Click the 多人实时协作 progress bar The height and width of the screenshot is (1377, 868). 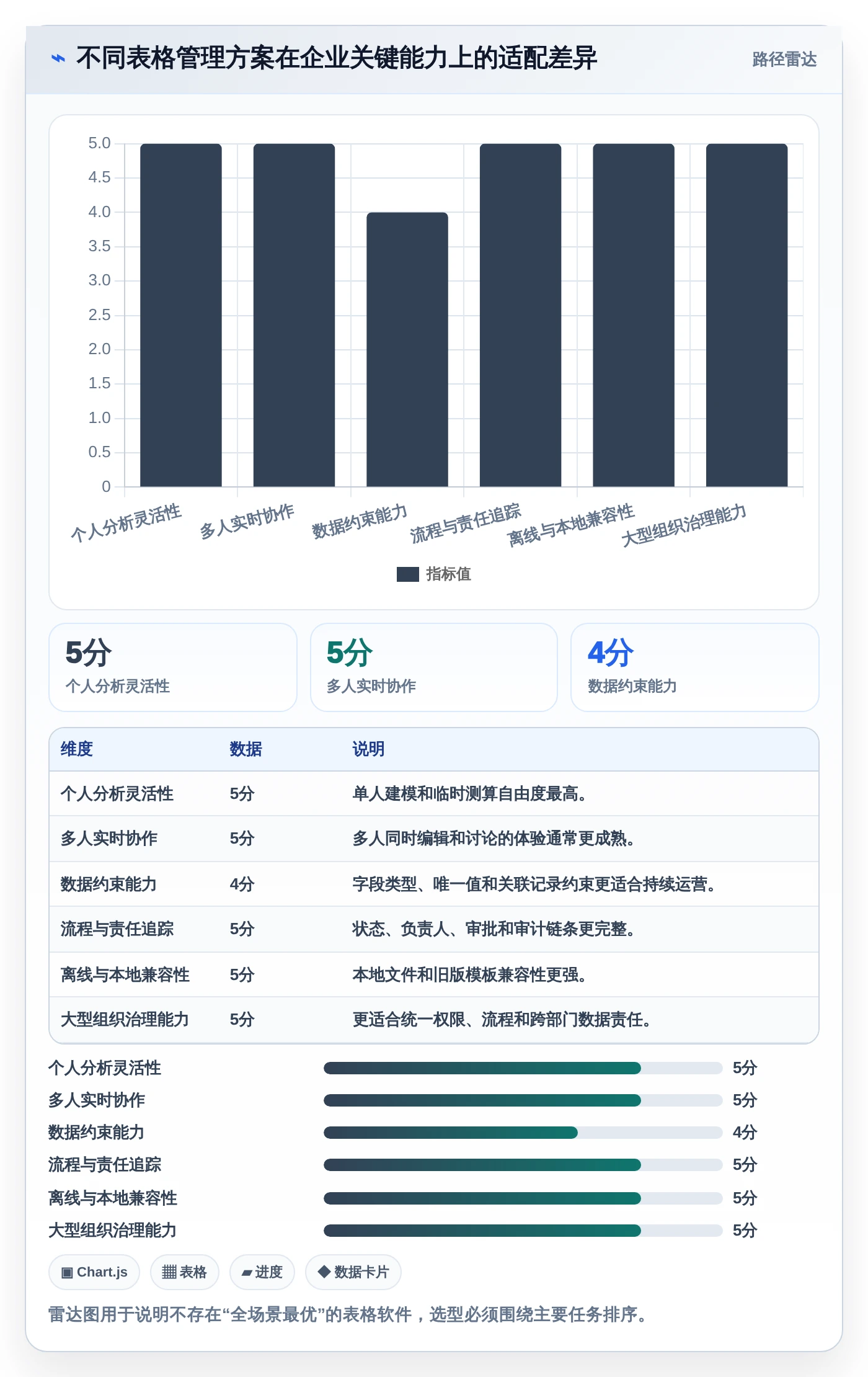(523, 1100)
